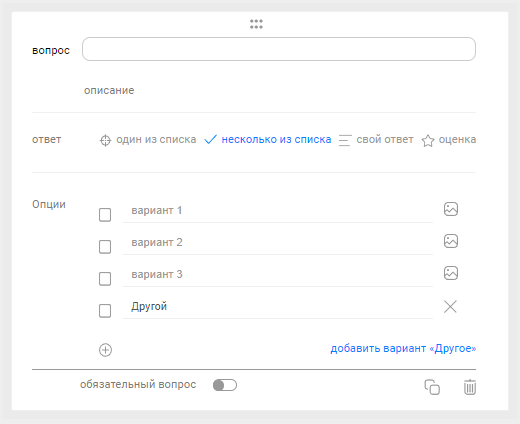Check the вариант 3 checkbox

coord(105,279)
